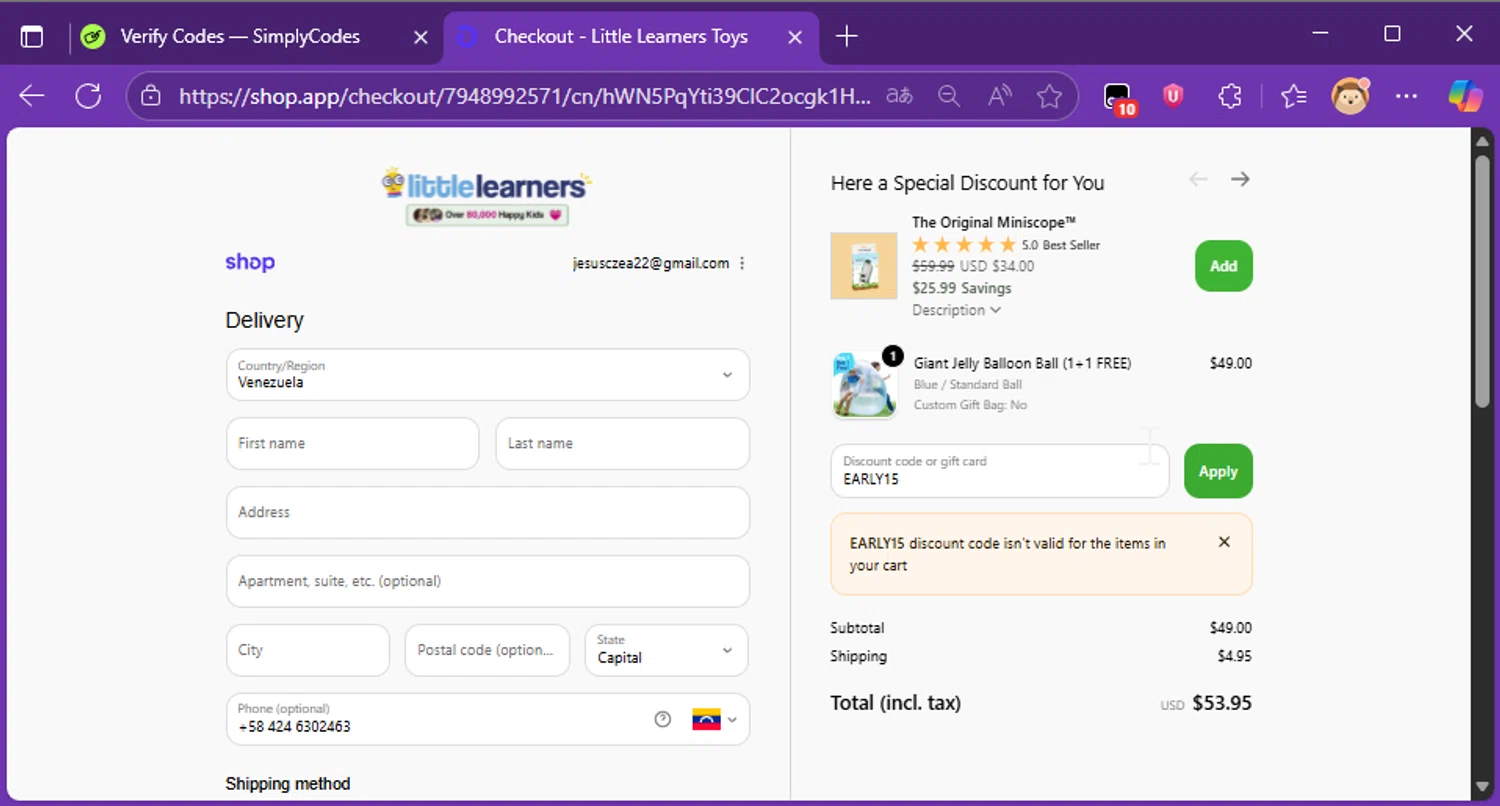Open the translate page icon
This screenshot has height=806, width=1500.
[900, 96]
